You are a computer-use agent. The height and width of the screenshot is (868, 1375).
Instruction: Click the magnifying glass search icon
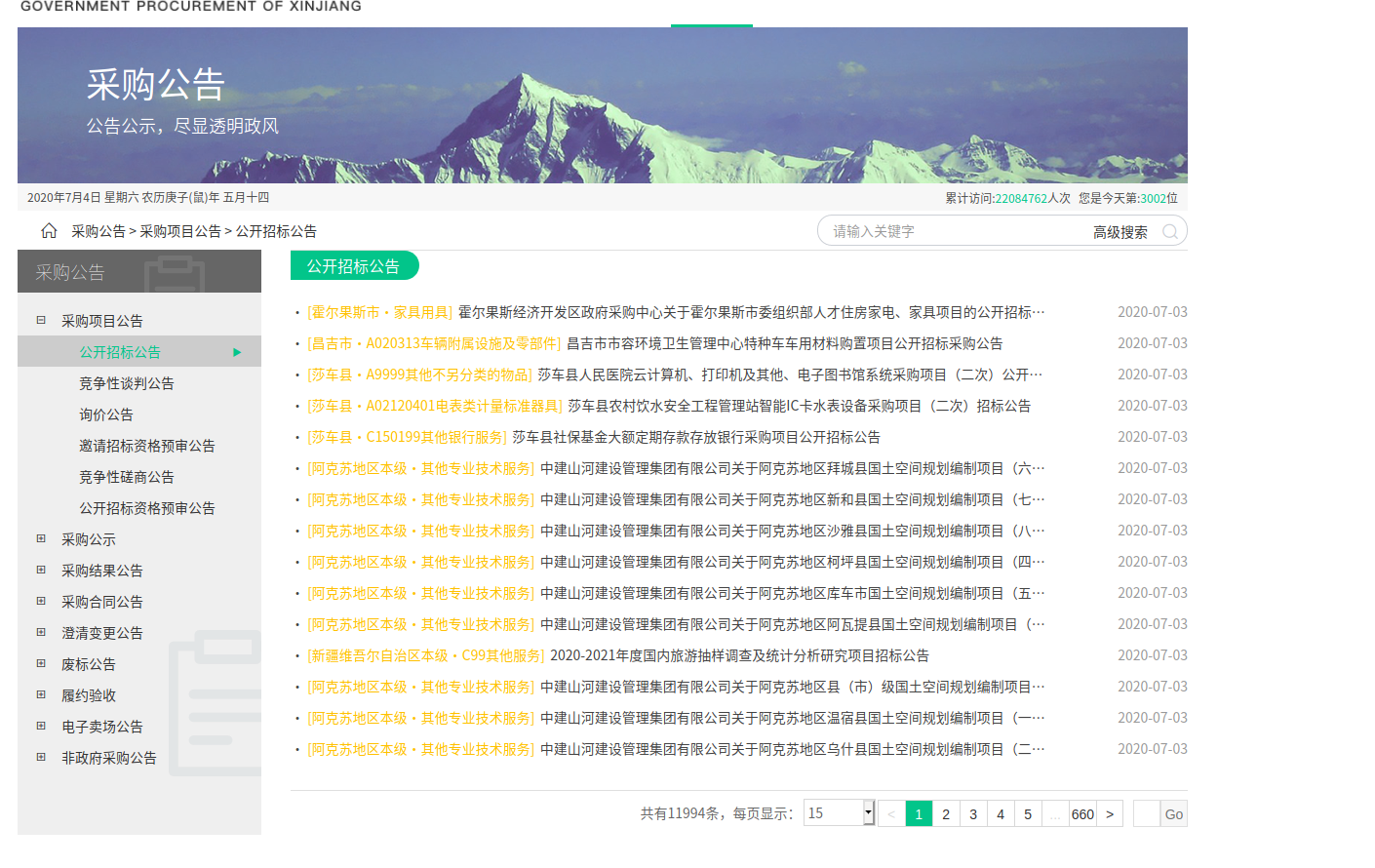(x=1169, y=231)
